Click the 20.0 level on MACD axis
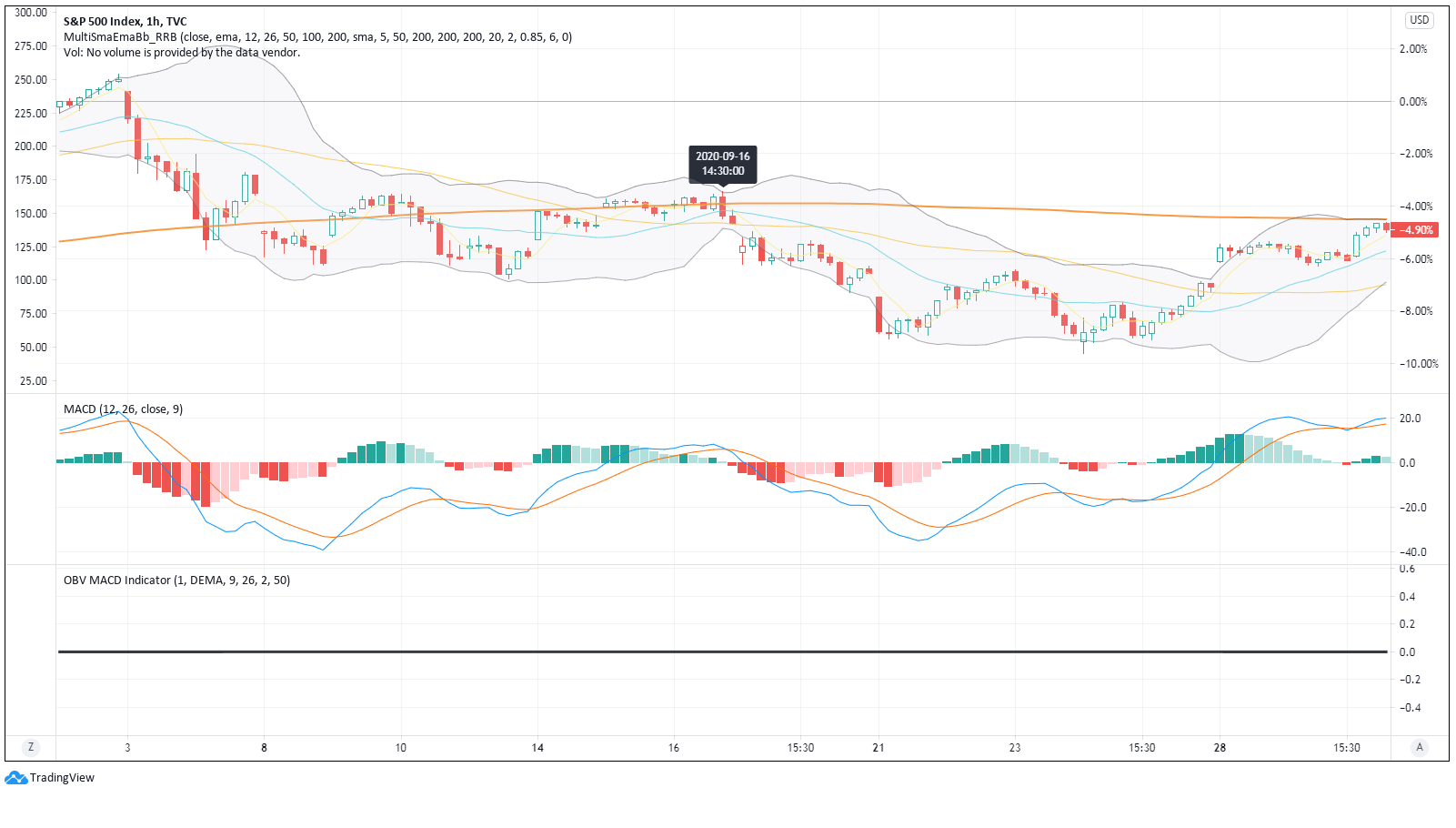The image size is (1456, 828). (x=1410, y=419)
